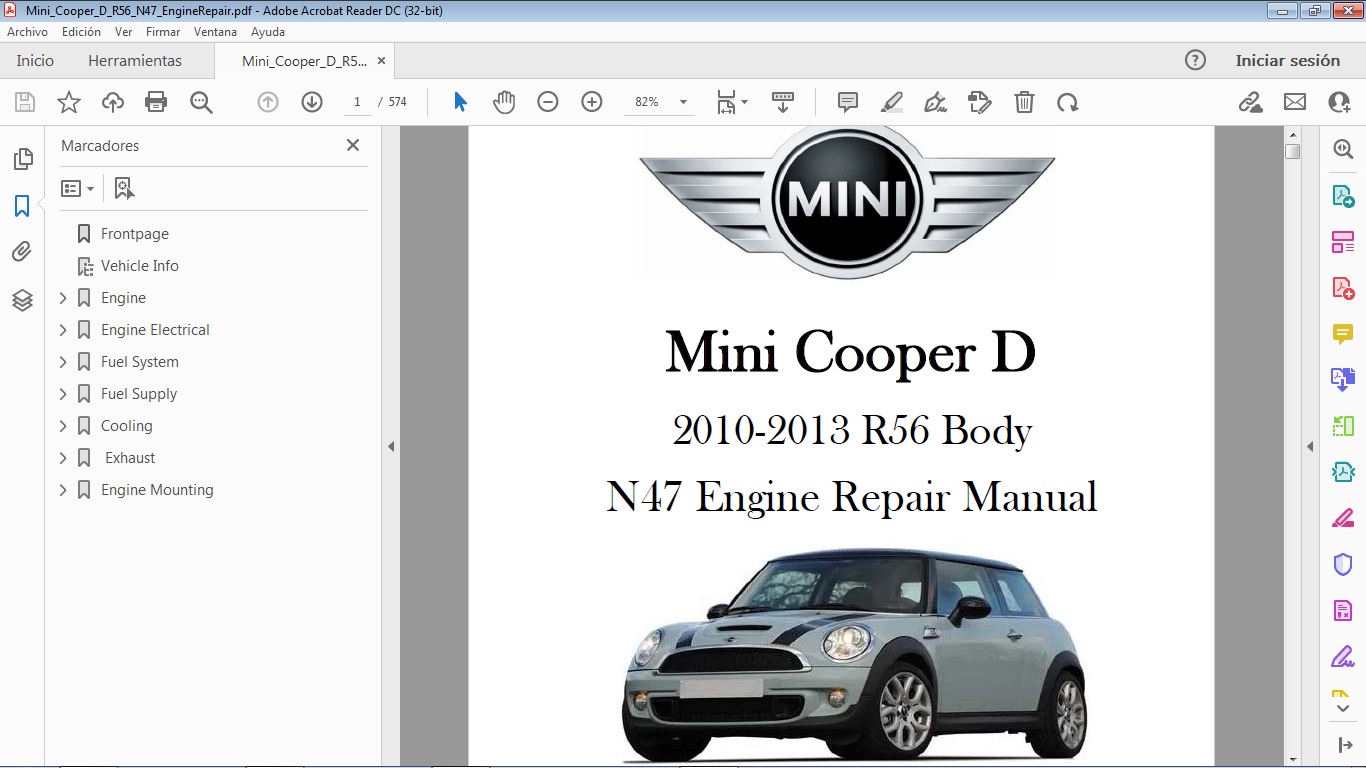
Task: Expand the Cooling bookmark
Action: 63,425
